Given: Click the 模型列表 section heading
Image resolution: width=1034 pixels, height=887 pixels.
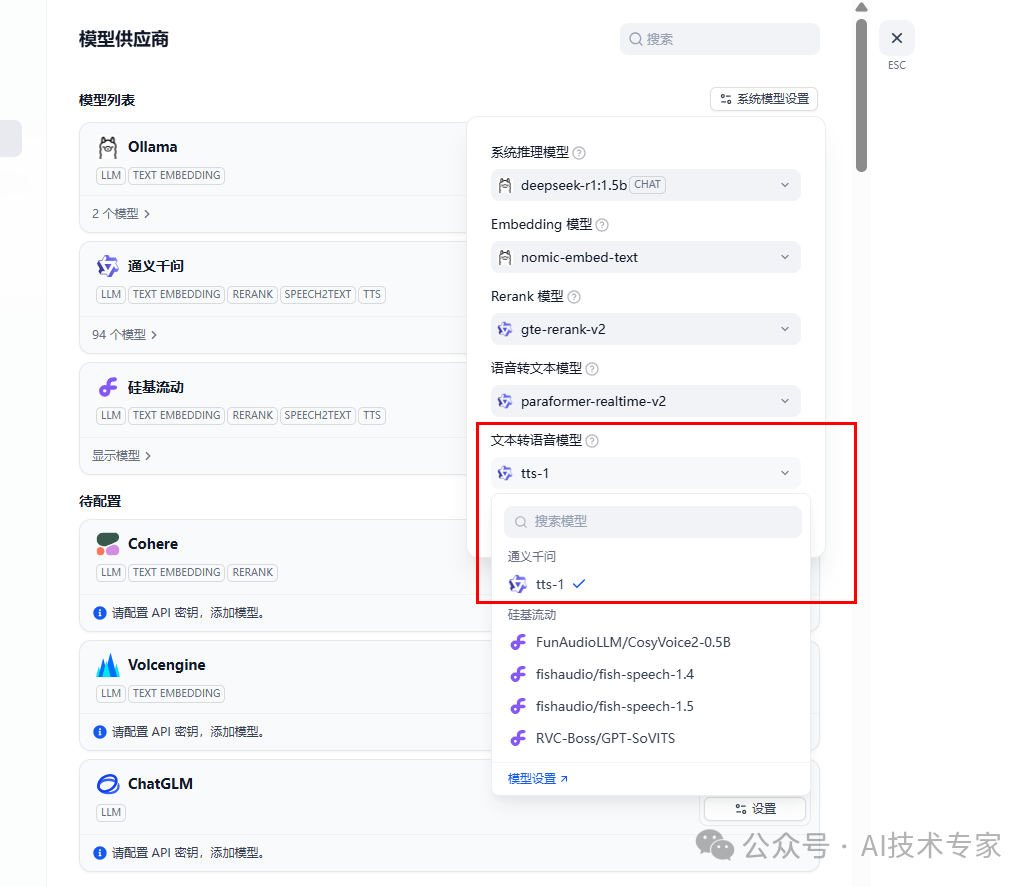Looking at the screenshot, I should pos(107,100).
